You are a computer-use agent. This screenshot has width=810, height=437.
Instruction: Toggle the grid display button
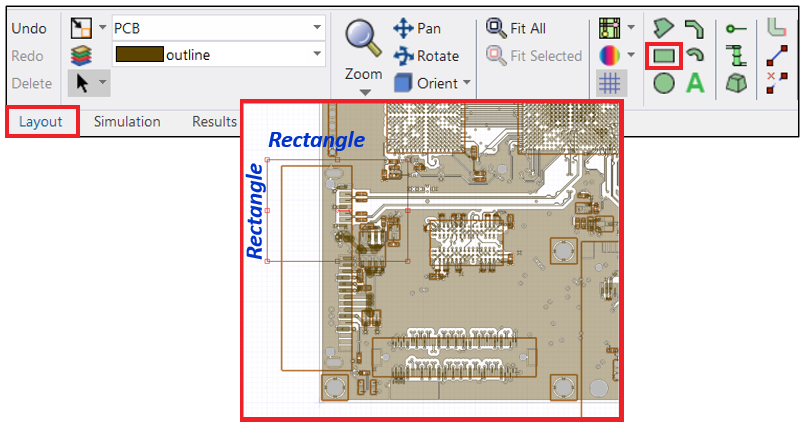coord(609,84)
